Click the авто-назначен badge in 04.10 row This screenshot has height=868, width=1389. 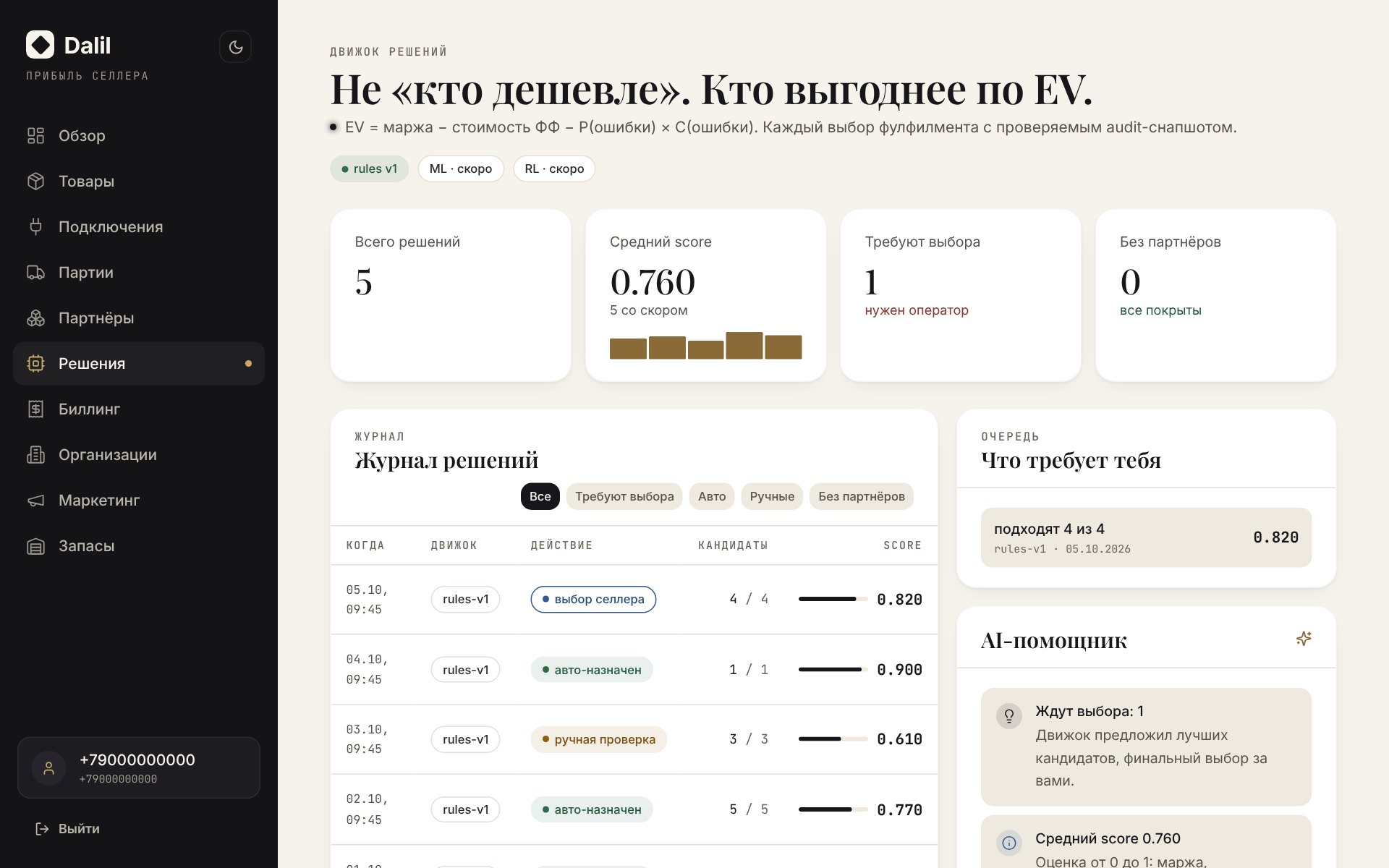[x=592, y=670]
